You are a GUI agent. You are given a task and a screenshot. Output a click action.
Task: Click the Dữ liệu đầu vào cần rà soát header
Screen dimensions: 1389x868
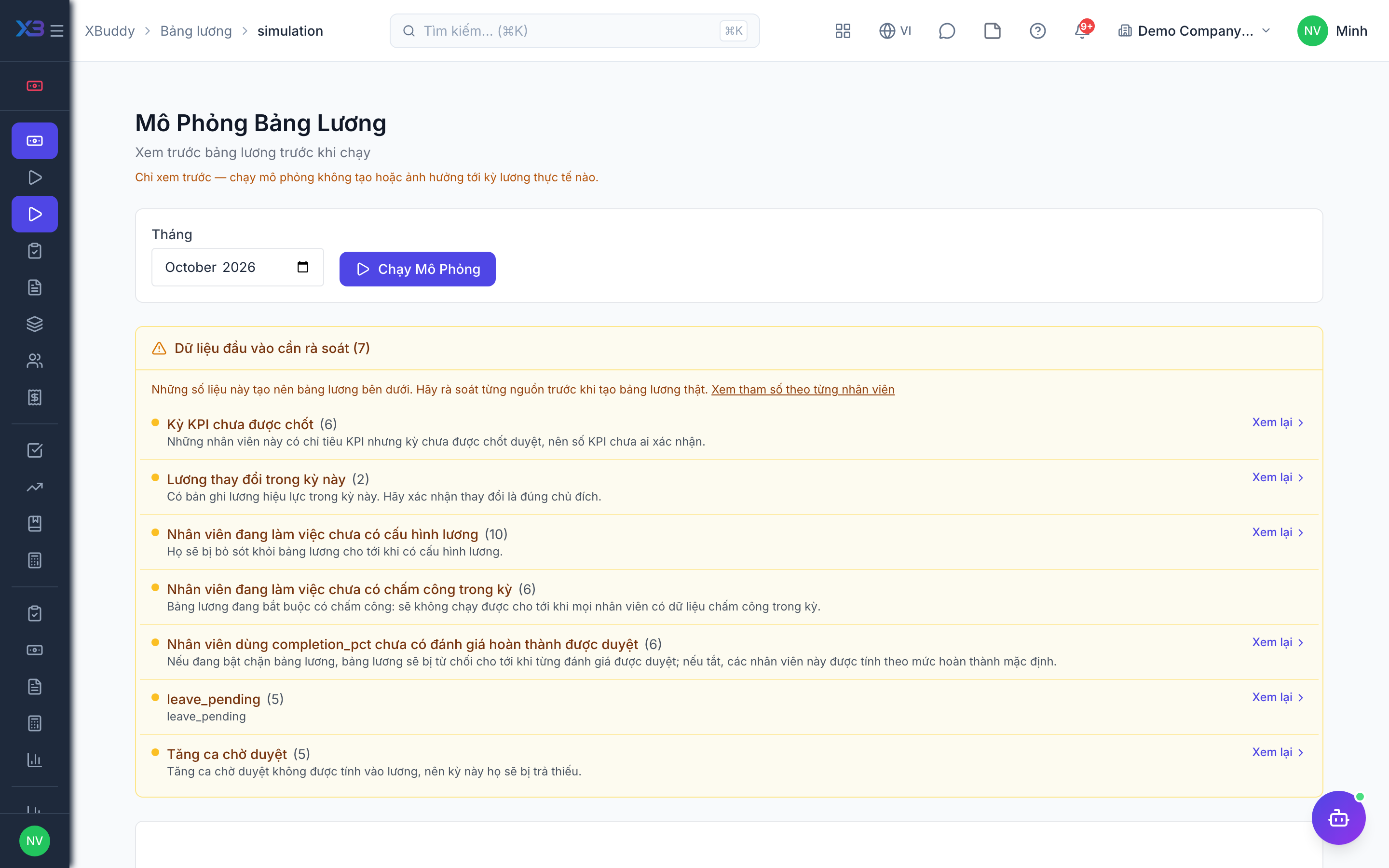(x=729, y=349)
